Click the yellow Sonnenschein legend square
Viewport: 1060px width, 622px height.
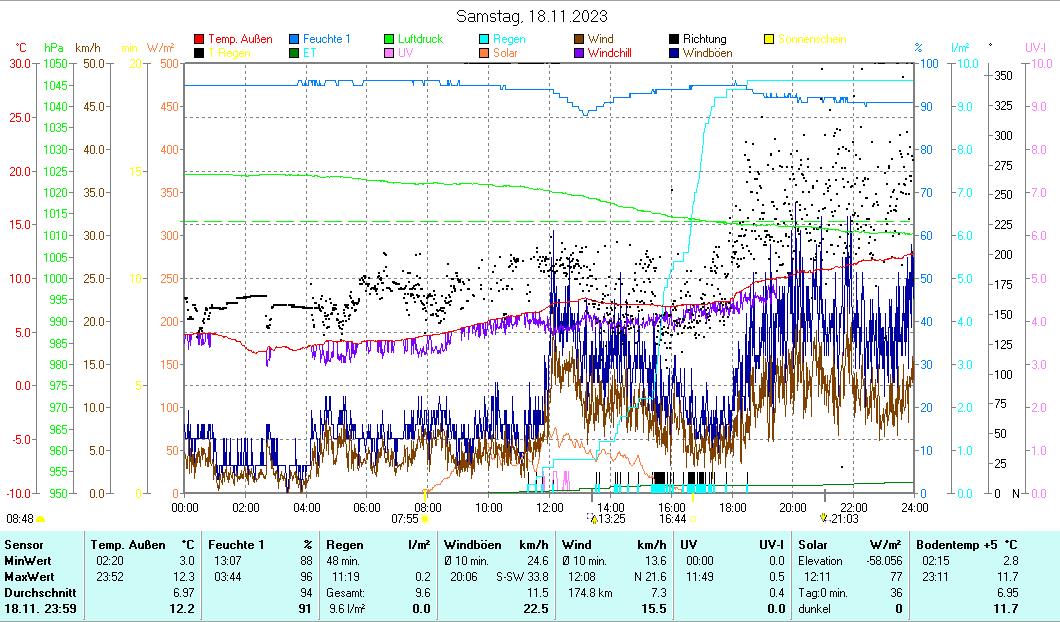pos(770,40)
